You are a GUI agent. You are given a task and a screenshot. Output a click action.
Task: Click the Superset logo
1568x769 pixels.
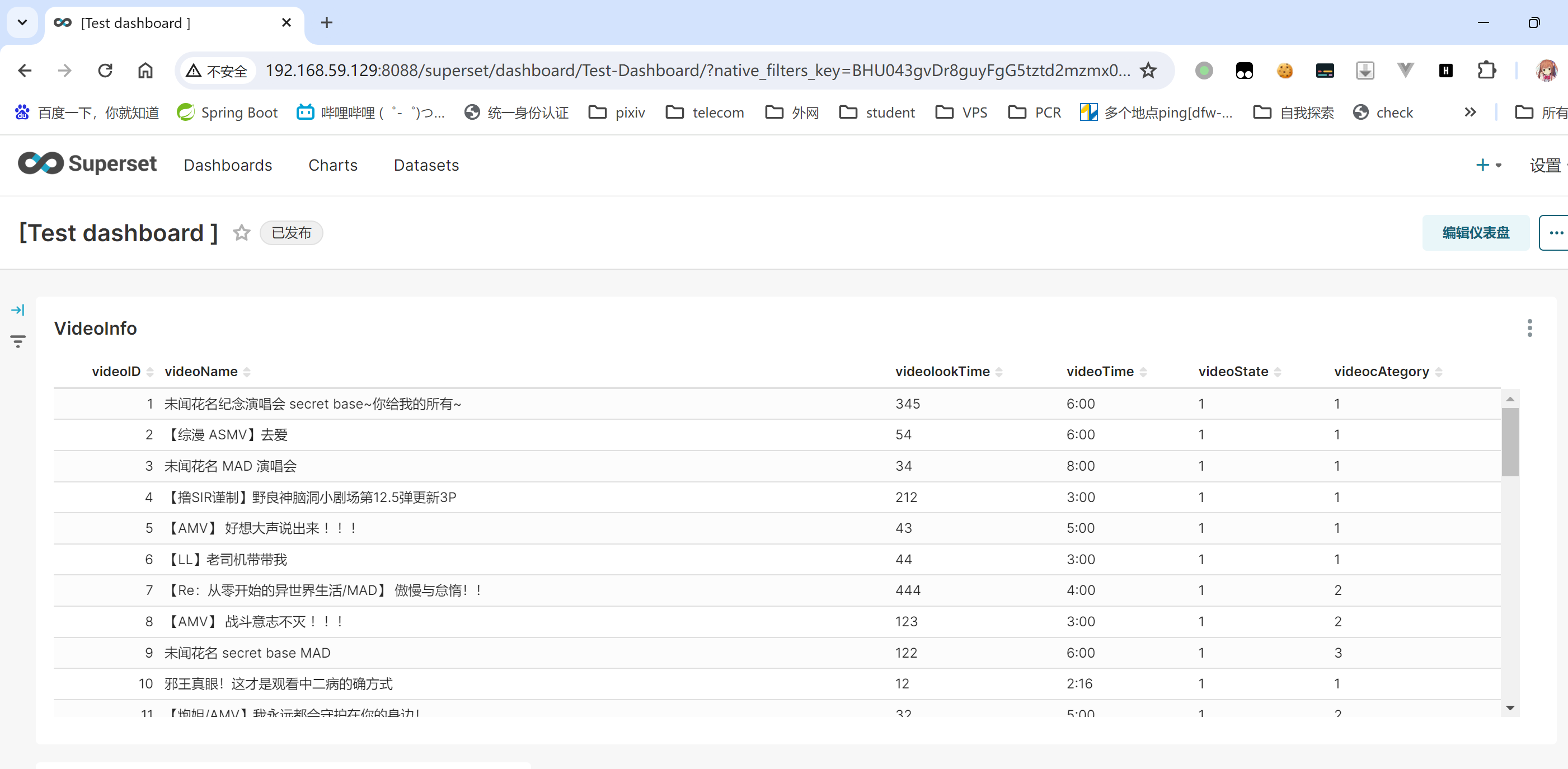(x=87, y=164)
